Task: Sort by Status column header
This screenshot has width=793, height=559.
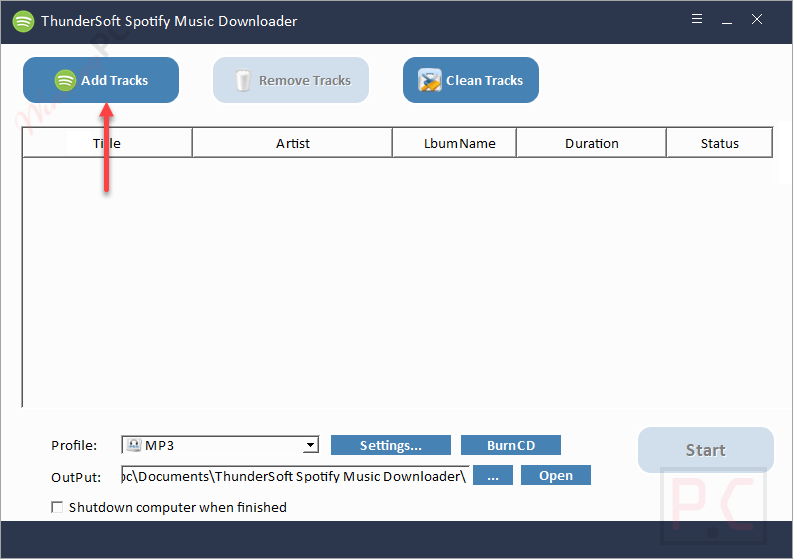Action: [719, 143]
